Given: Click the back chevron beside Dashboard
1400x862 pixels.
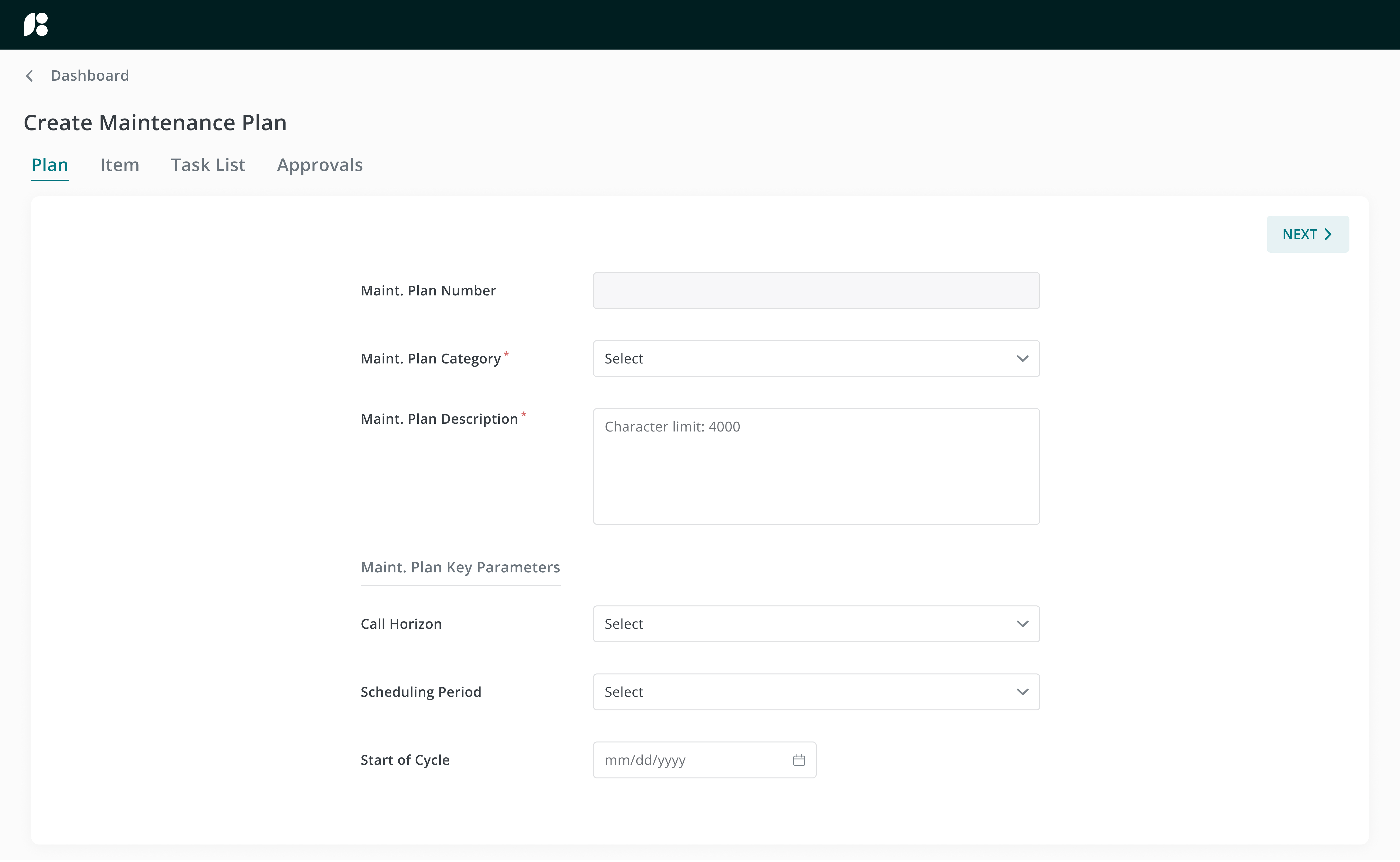Looking at the screenshot, I should click(x=30, y=75).
